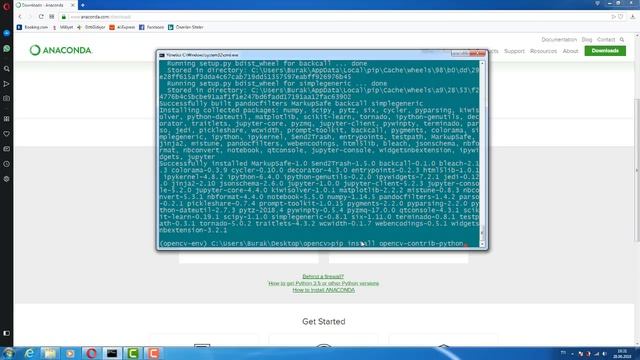Reload the Anaconda page
Screen dimensions: 640x360
[41, 17]
